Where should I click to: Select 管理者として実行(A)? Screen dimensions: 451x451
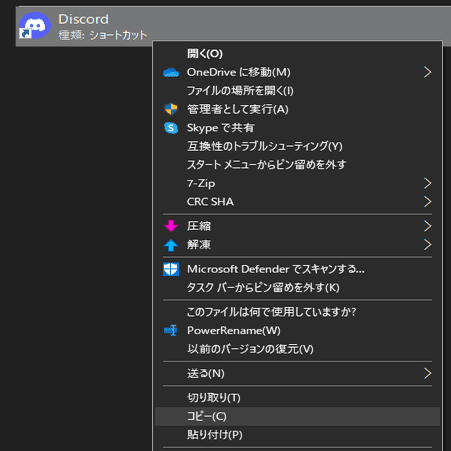click(297, 109)
